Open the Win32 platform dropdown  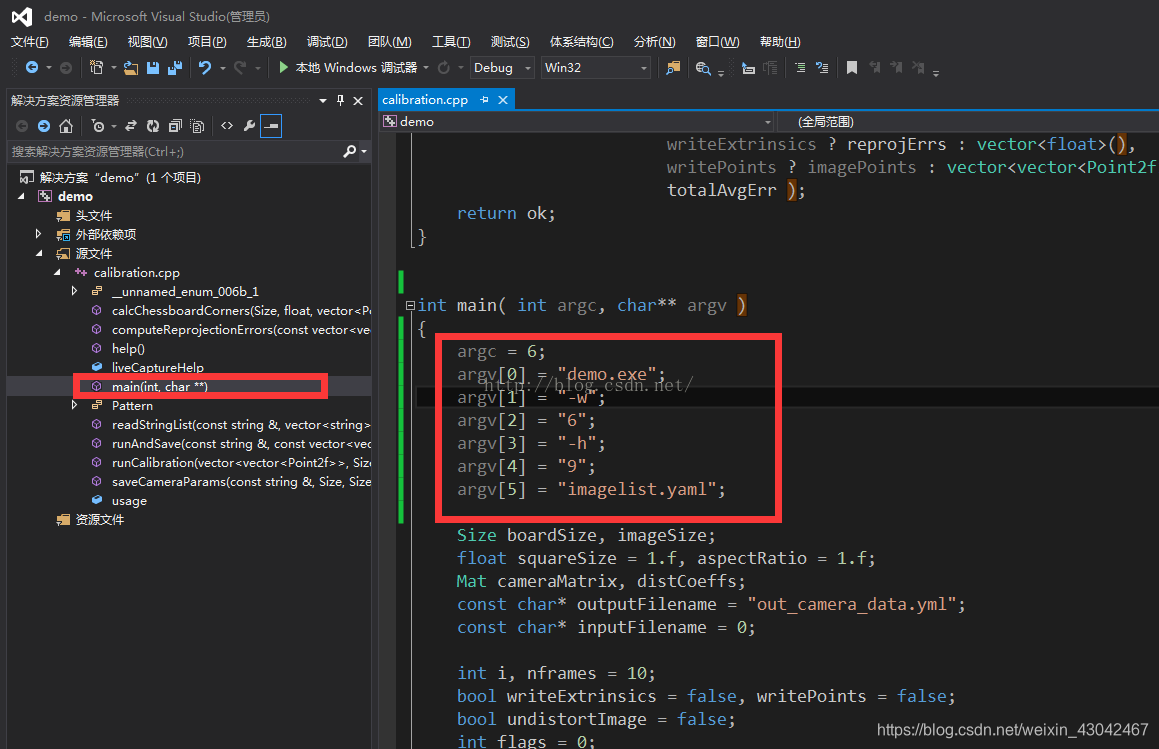click(x=596, y=67)
